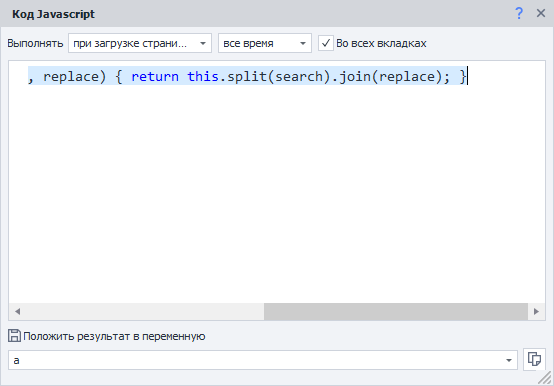Viewport: 554px width, 386px height.
Task: Toggle the 'Во всех вкладках' checkbox
Action: click(x=325, y=43)
